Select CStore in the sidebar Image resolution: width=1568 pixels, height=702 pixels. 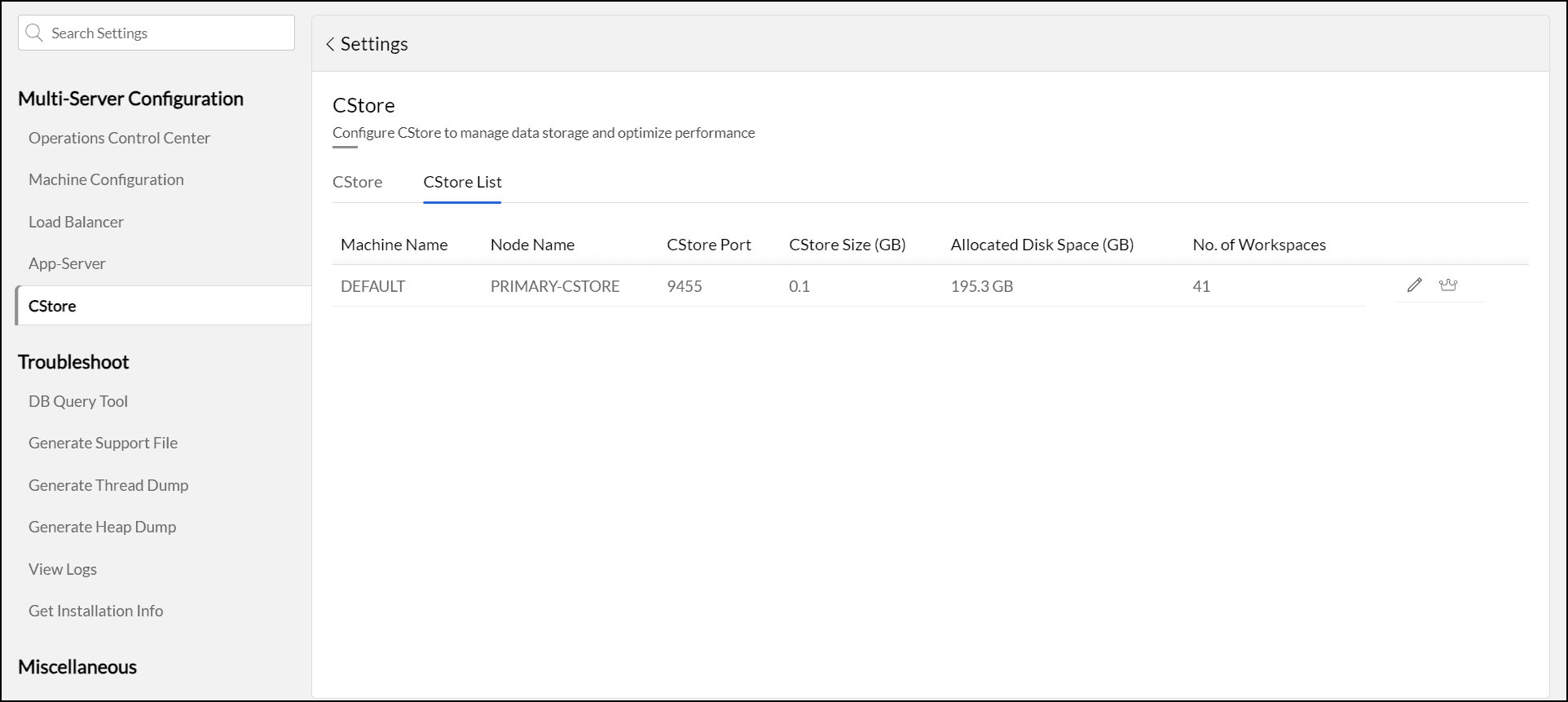52,306
